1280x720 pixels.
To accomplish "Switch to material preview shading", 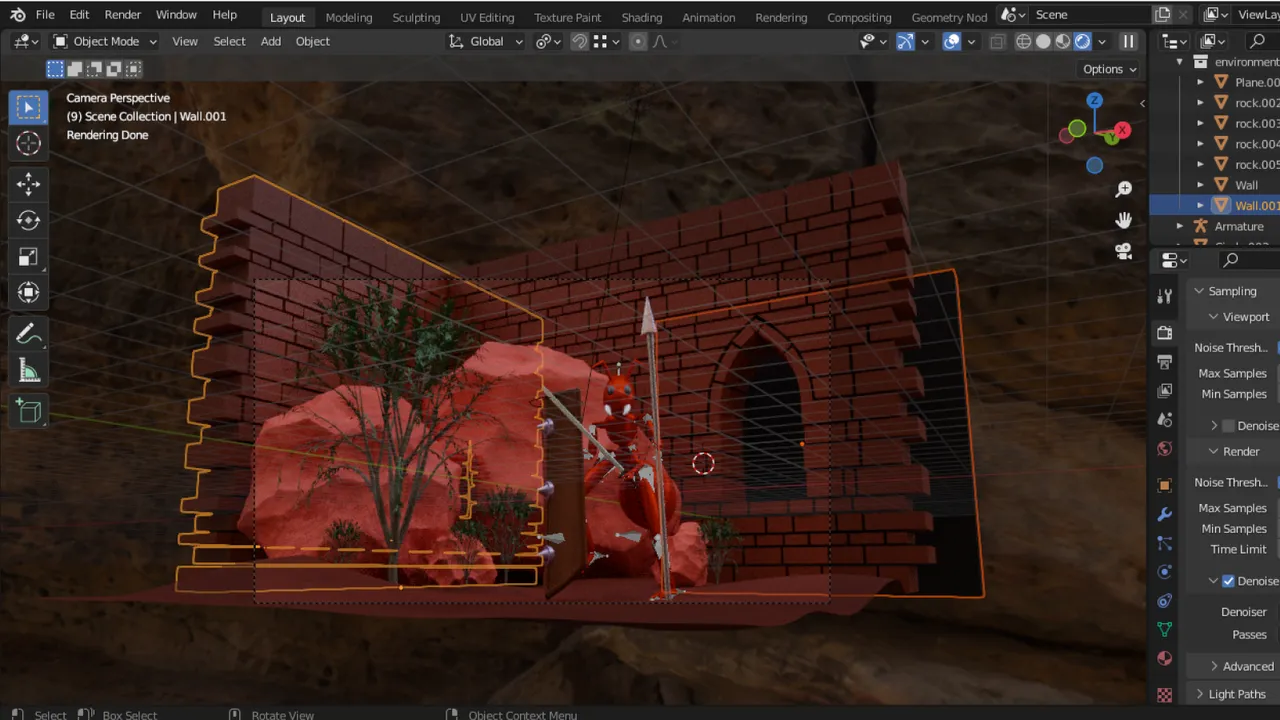I will click(1062, 41).
